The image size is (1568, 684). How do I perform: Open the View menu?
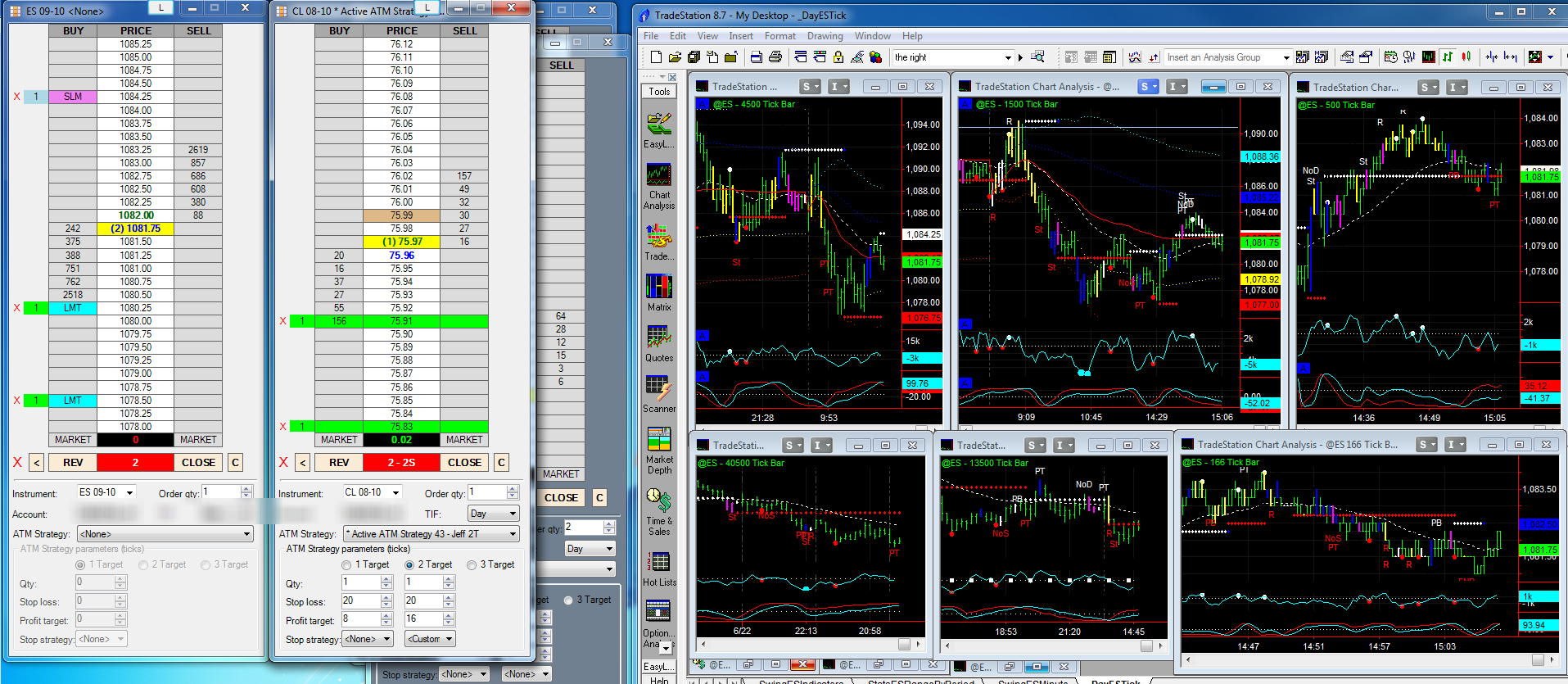[707, 36]
